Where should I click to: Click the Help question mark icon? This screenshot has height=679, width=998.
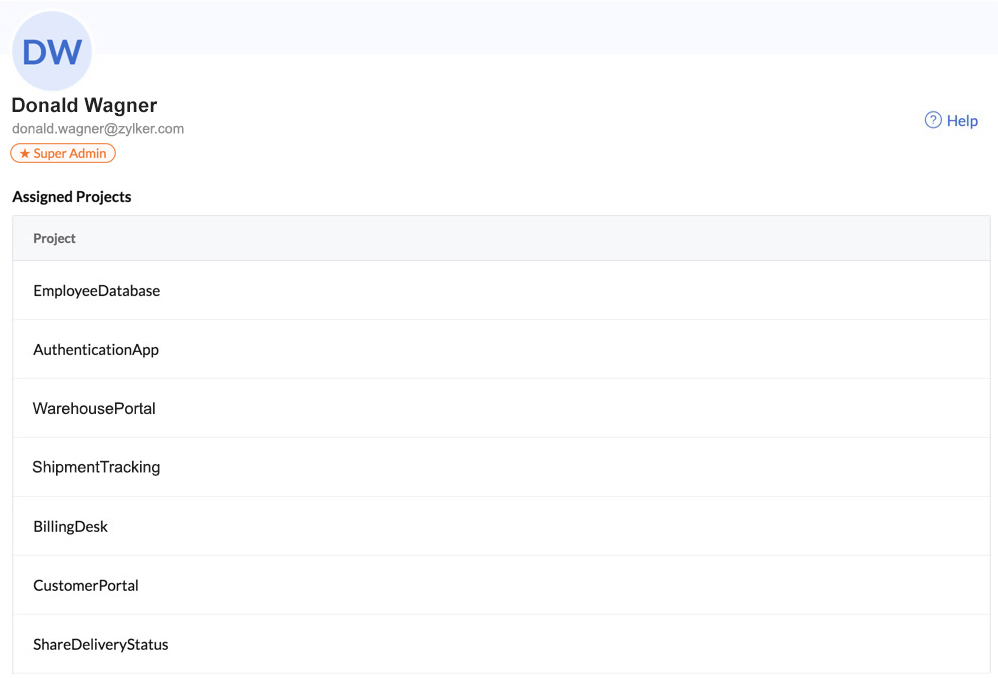coord(933,120)
